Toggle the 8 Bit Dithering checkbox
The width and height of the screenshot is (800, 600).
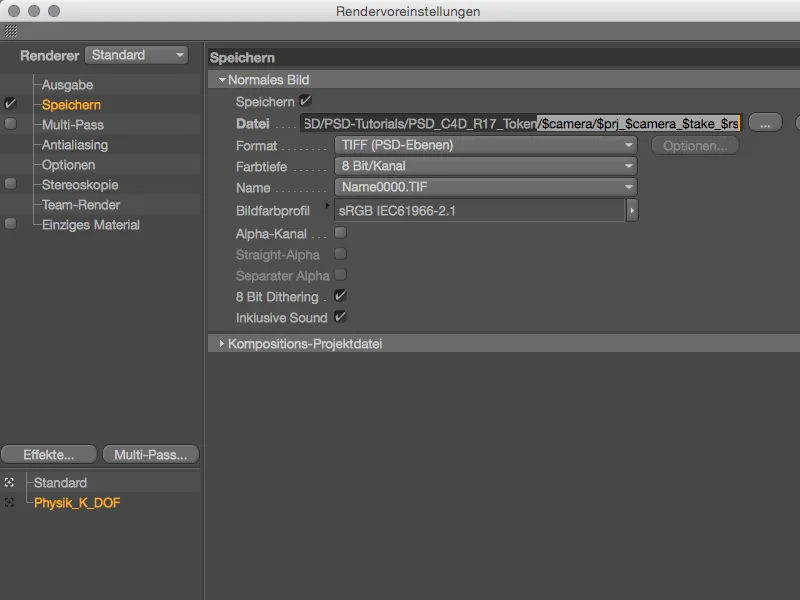point(340,296)
